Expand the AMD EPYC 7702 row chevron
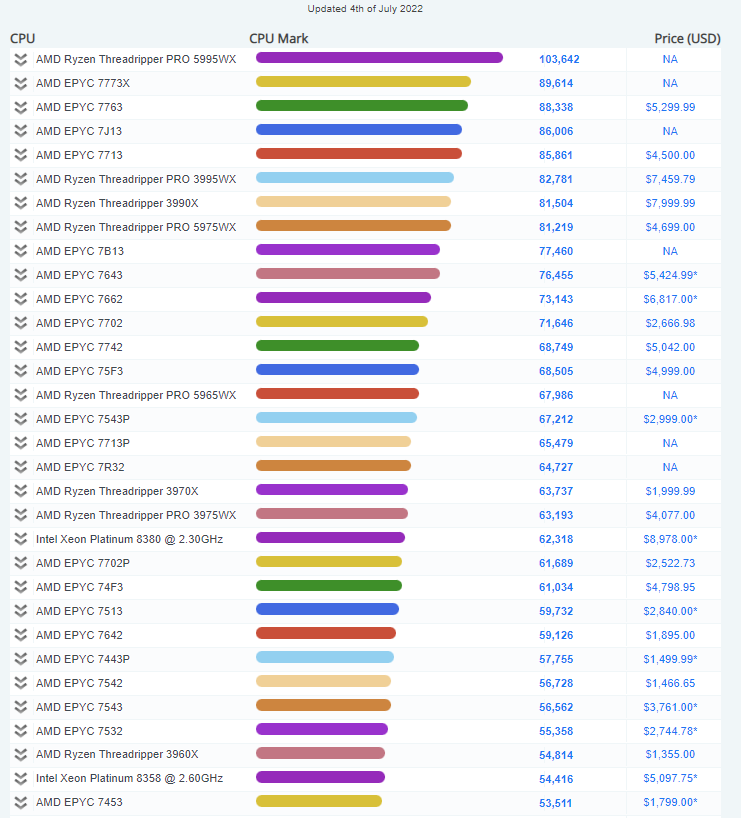 [x=21, y=323]
